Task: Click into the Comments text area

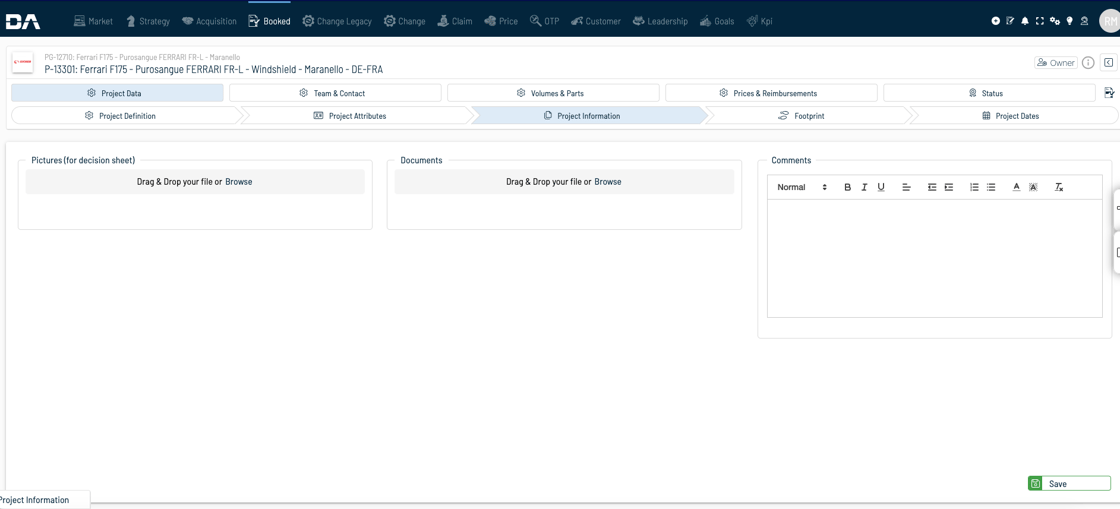Action: 934,258
